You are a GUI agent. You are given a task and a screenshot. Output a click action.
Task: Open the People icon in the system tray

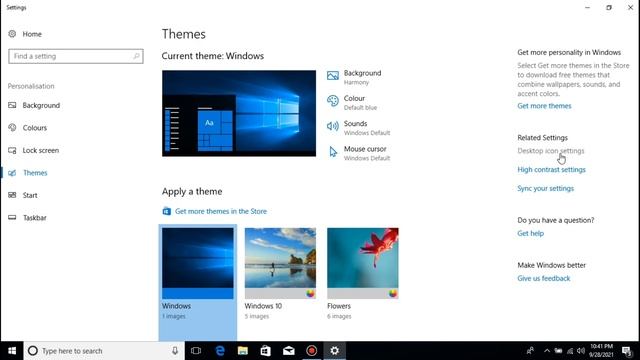click(x=530, y=350)
